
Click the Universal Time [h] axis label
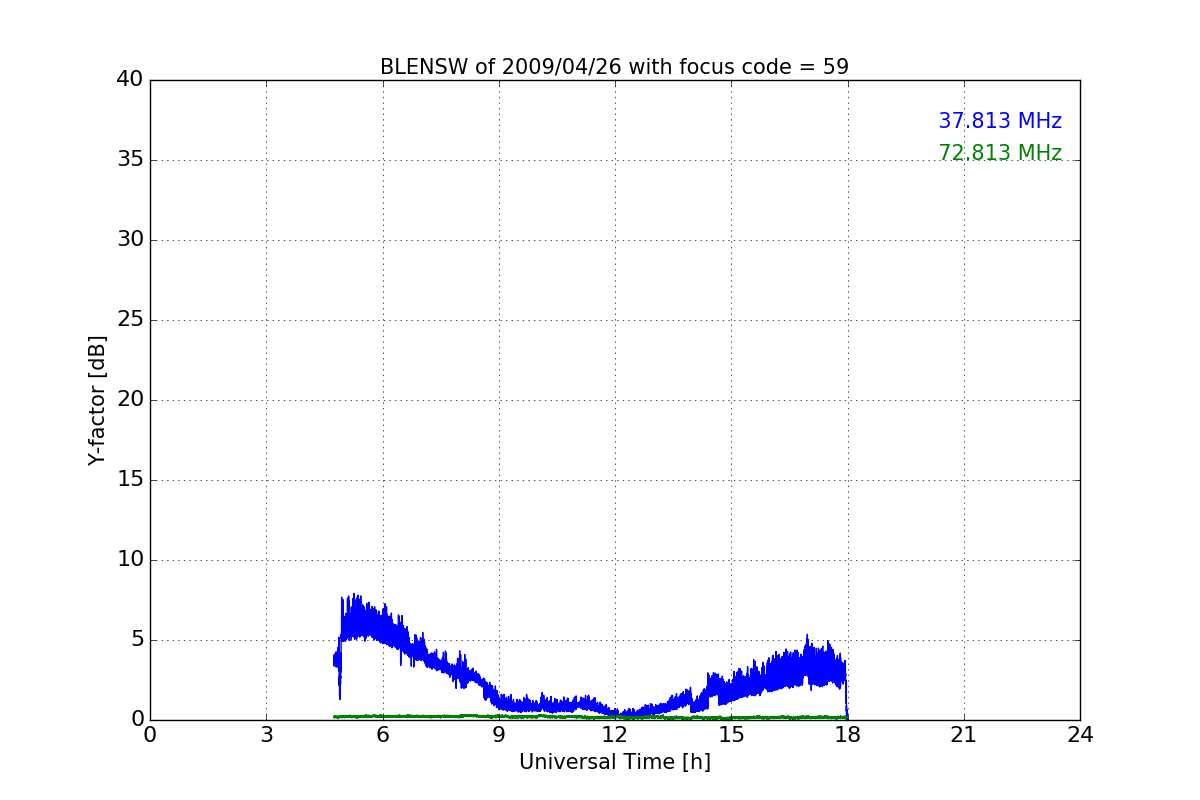614,762
